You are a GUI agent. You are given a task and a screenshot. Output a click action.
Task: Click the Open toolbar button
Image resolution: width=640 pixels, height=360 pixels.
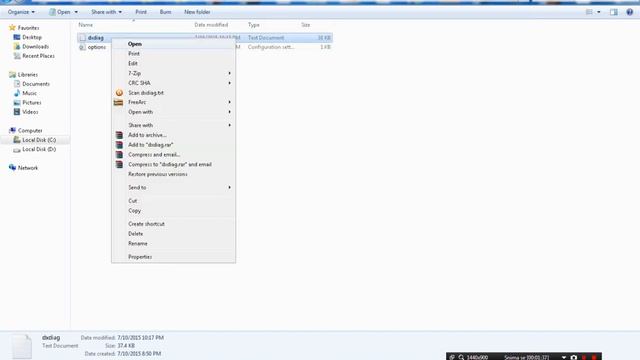coord(60,12)
